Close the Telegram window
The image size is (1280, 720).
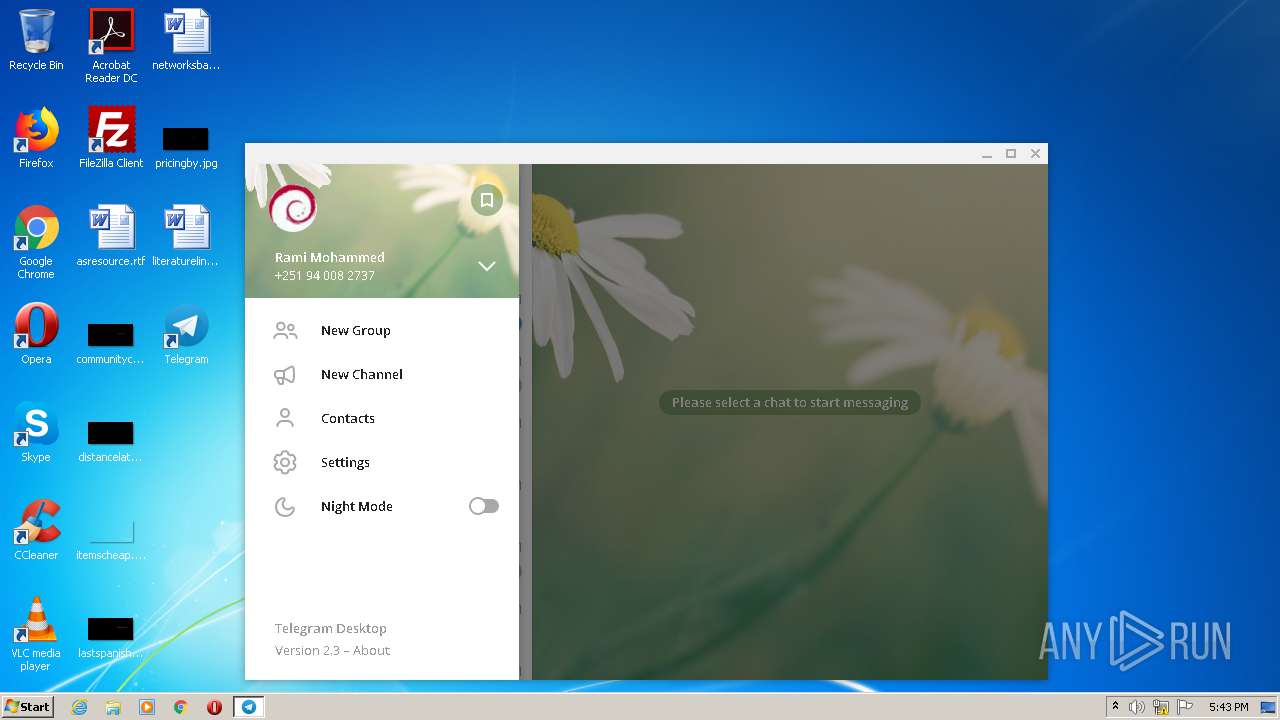coord(1035,154)
